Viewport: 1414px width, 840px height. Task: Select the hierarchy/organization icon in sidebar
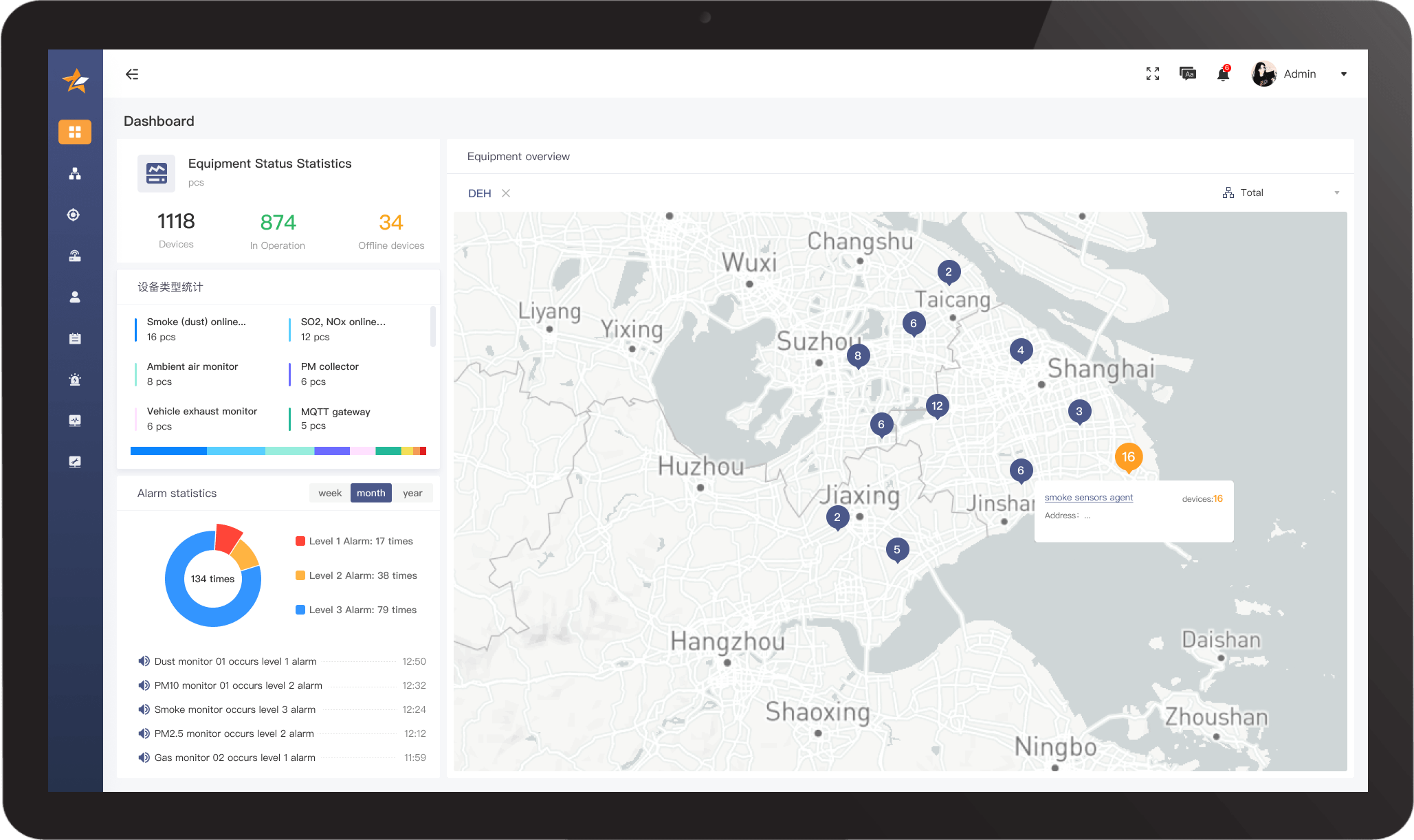75,173
